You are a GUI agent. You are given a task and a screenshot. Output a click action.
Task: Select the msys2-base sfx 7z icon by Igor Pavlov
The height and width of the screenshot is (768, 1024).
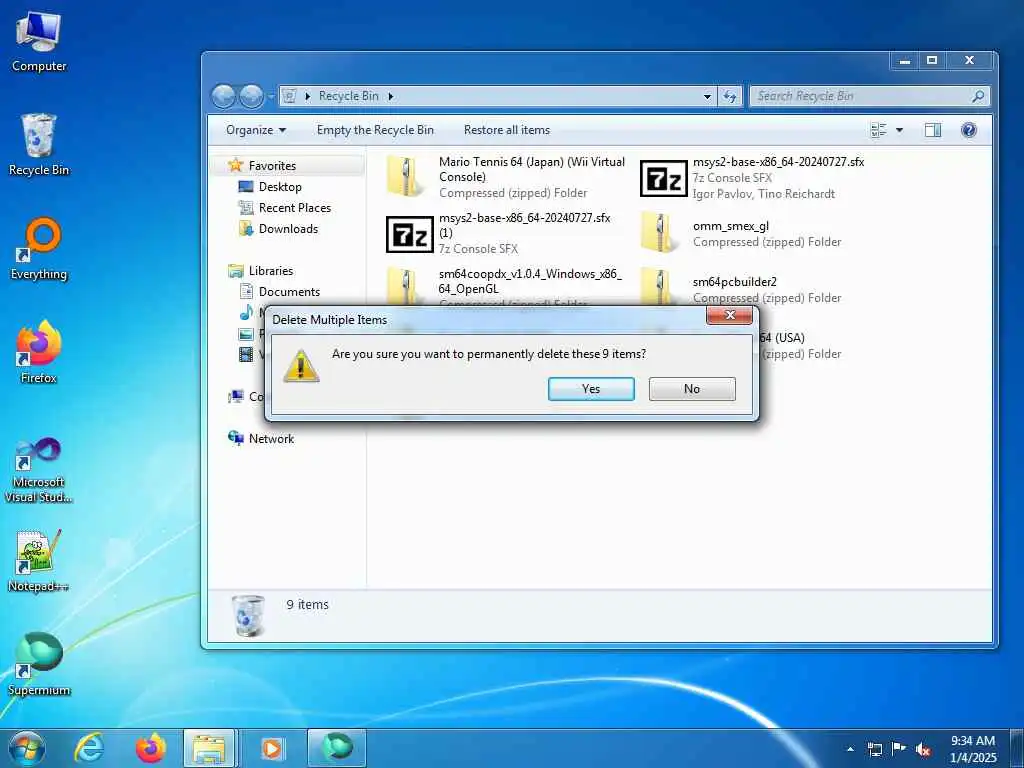(x=664, y=178)
